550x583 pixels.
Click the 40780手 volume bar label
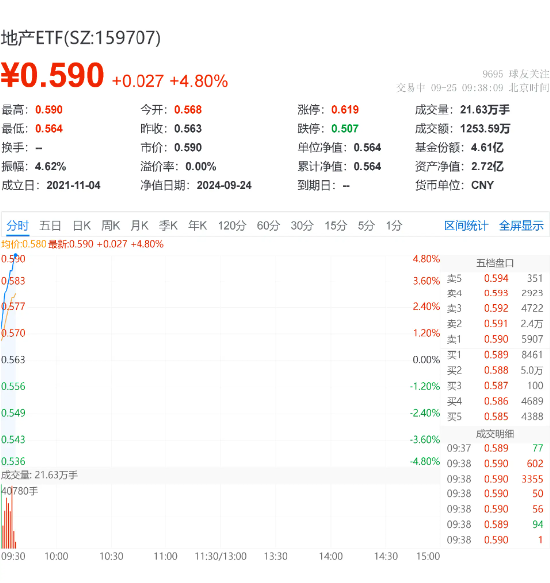pos(20,491)
